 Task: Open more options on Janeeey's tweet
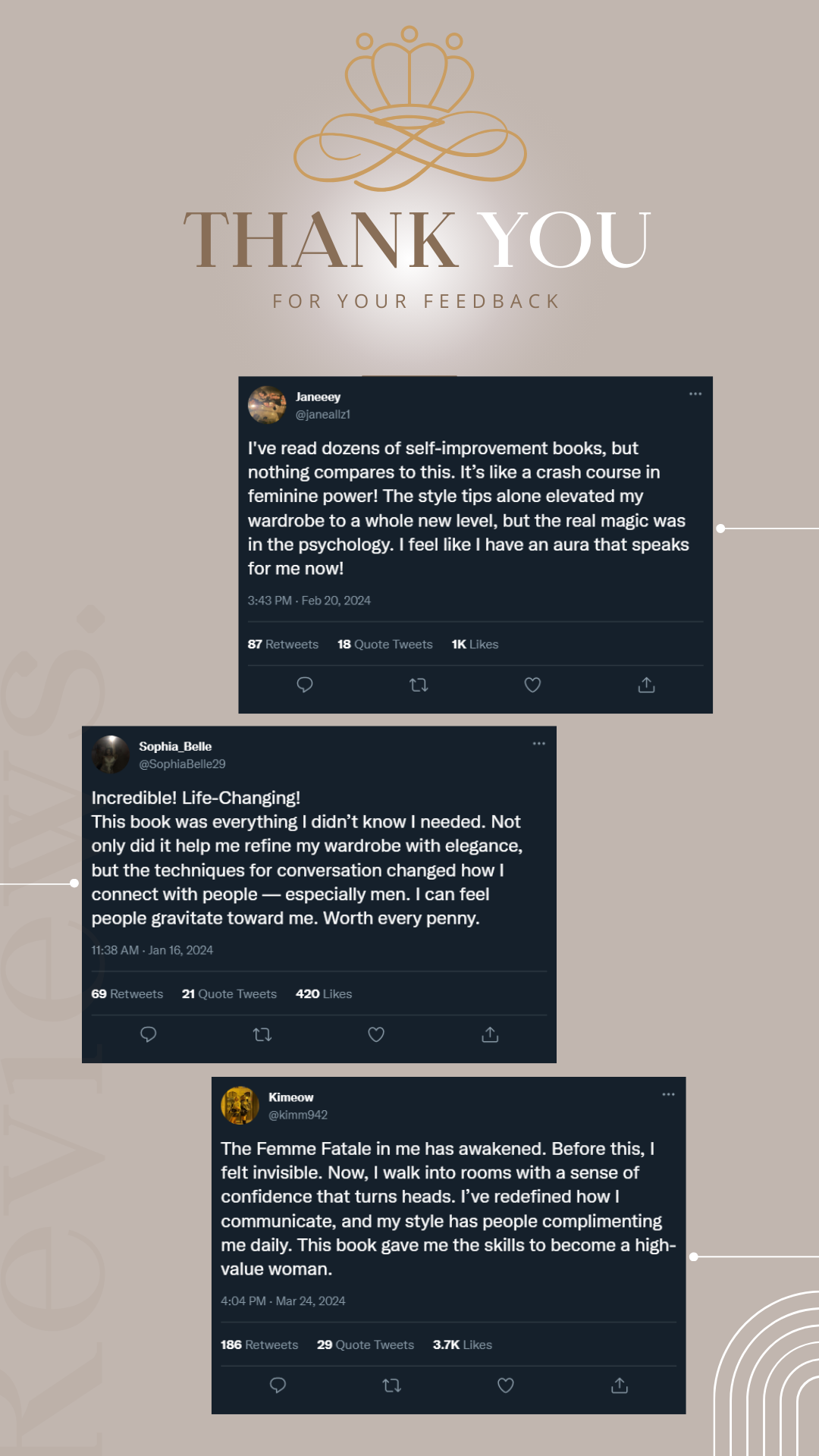pos(695,394)
